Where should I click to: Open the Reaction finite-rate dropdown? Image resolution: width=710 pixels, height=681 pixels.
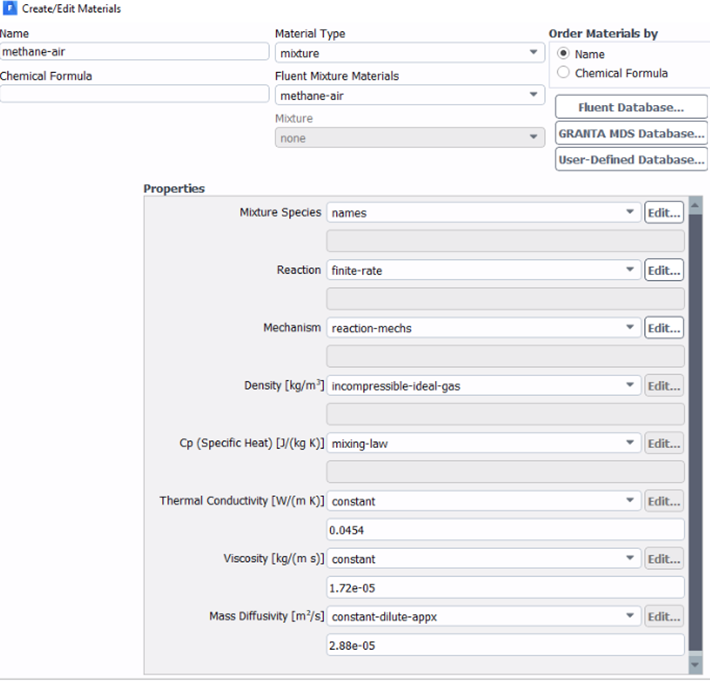coord(484,270)
